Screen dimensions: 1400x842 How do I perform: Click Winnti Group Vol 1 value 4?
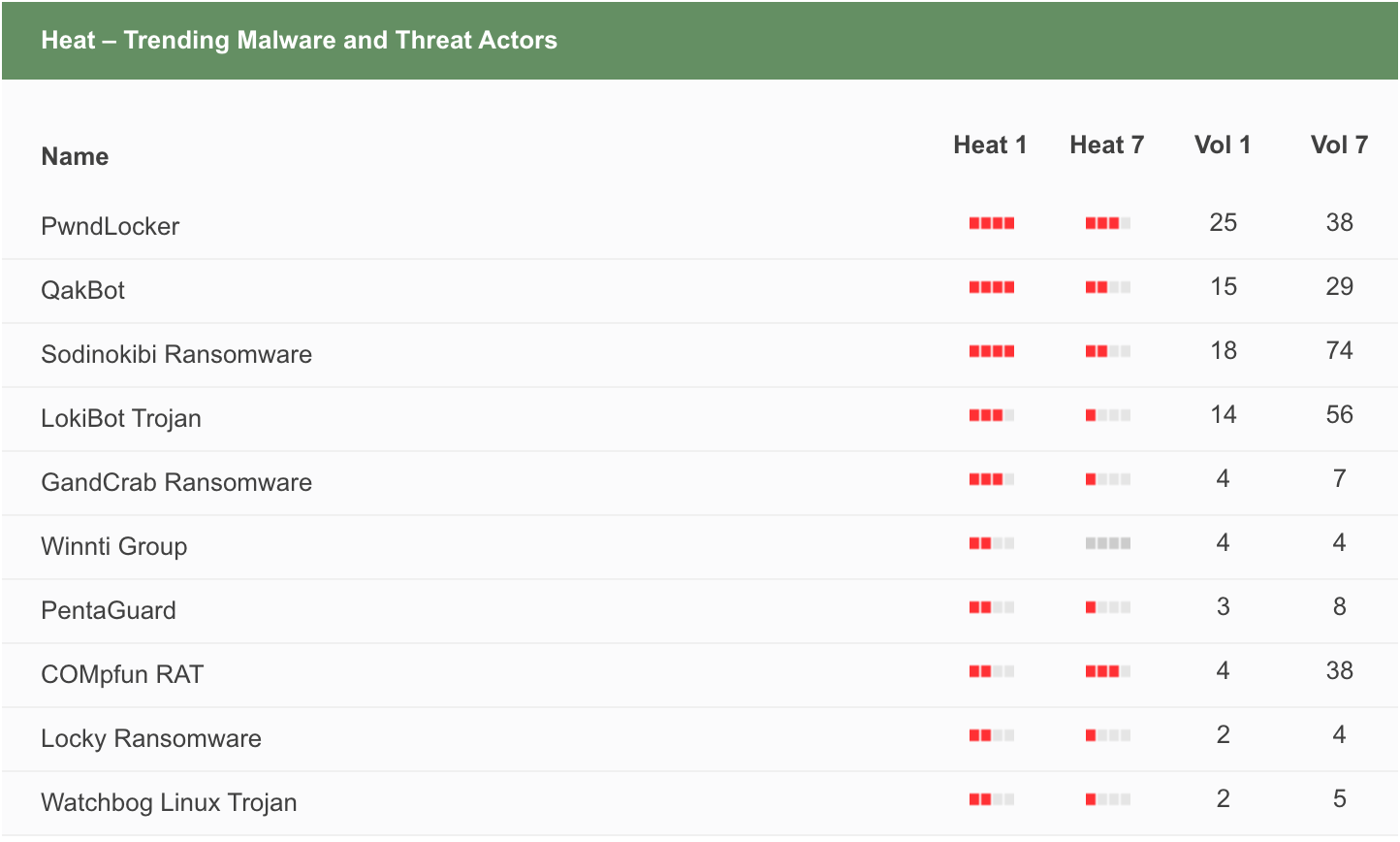[1224, 542]
